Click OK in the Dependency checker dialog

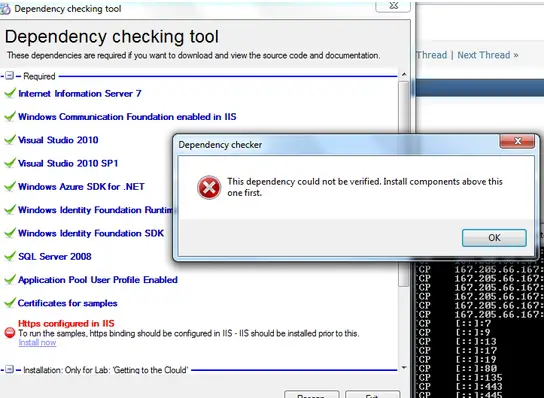click(x=494, y=238)
